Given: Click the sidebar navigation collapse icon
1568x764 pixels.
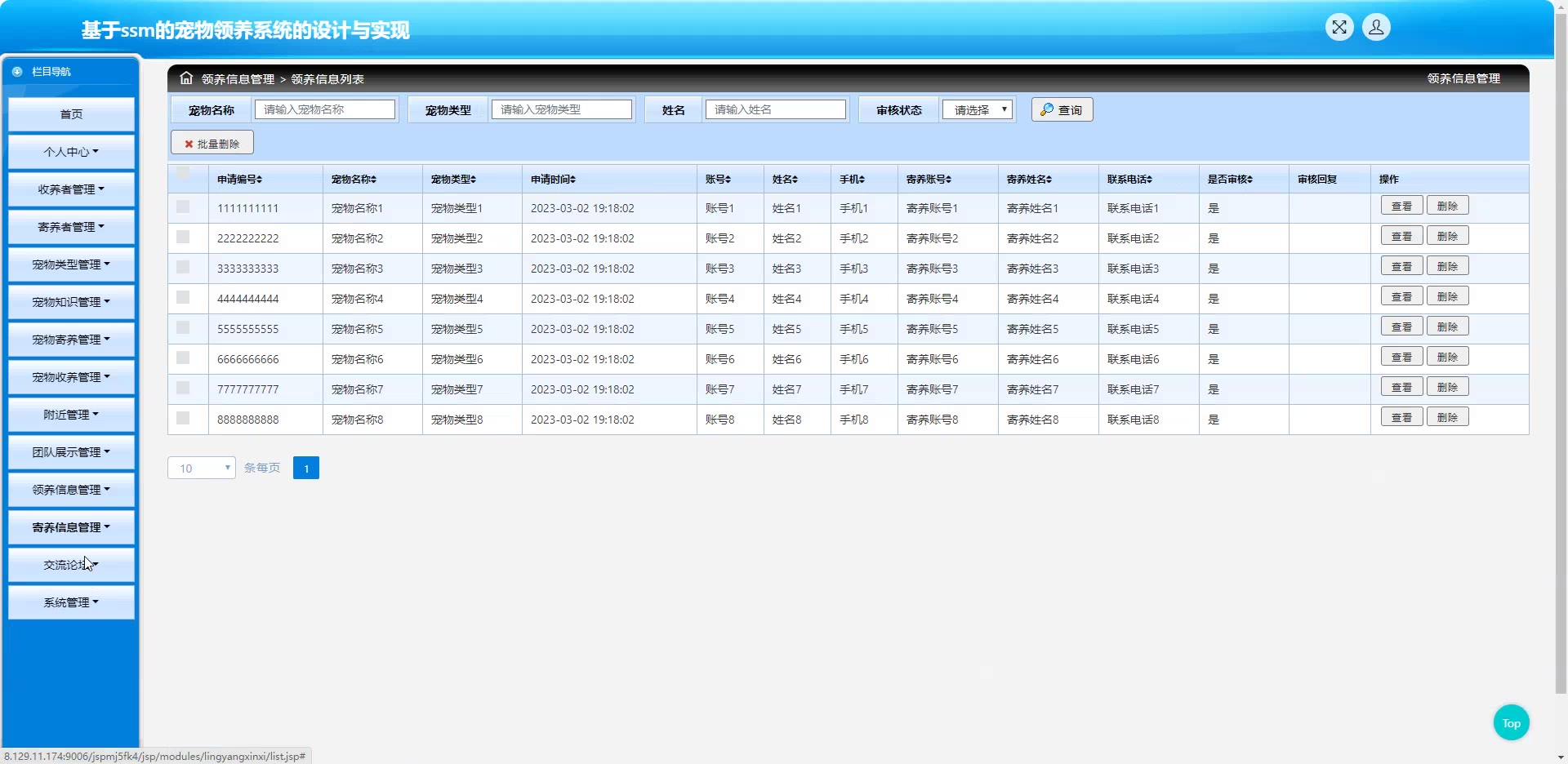Looking at the screenshot, I should point(17,72).
